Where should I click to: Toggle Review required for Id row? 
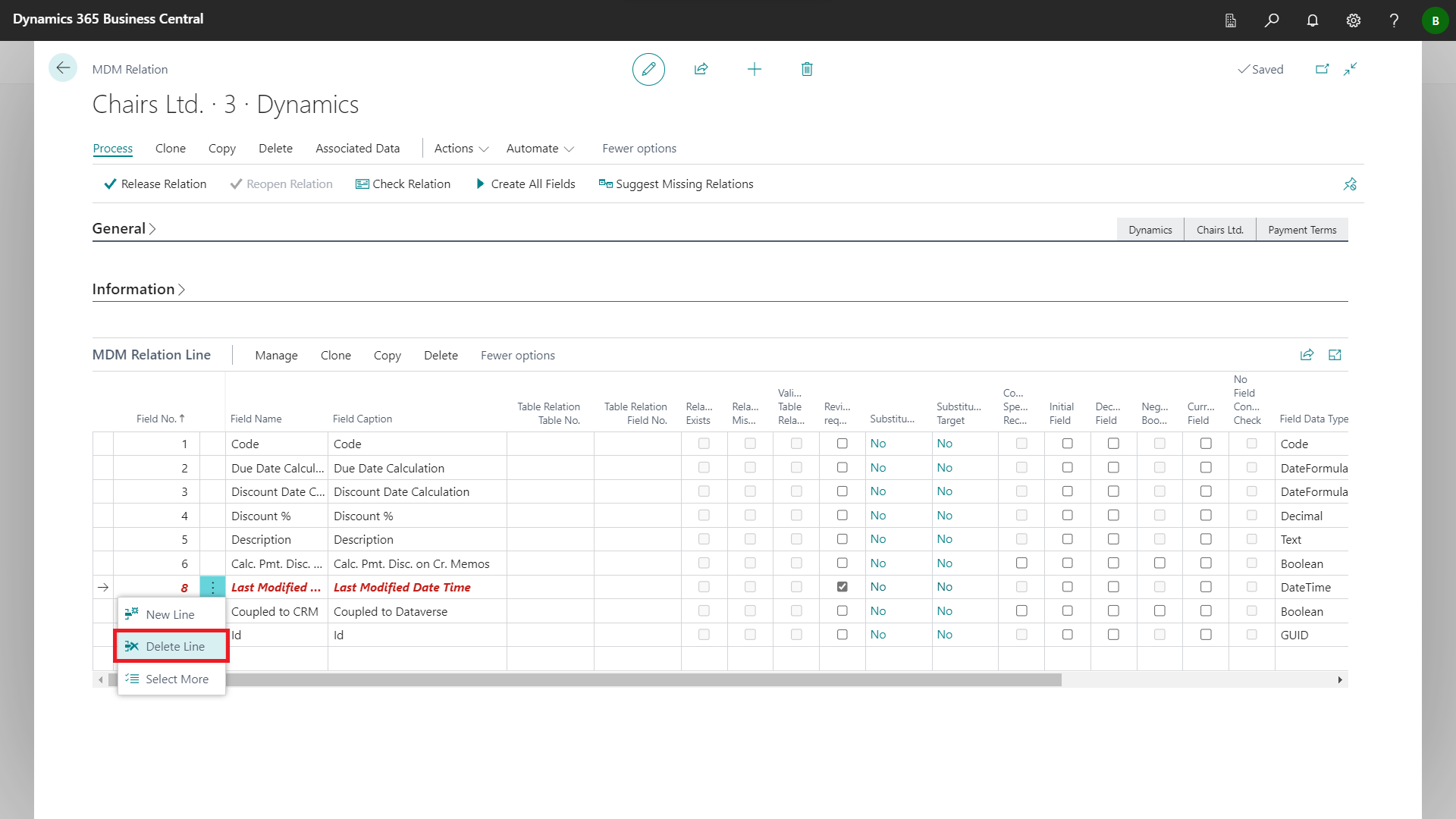[842, 635]
